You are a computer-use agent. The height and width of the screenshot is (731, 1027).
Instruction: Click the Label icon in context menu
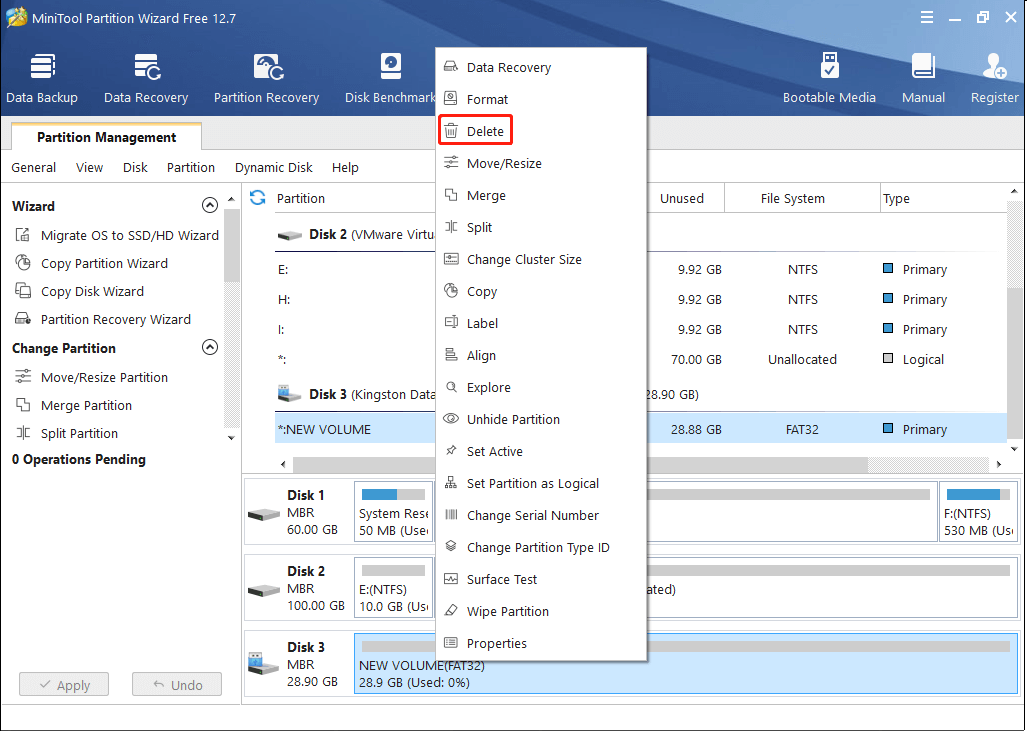click(x=451, y=322)
